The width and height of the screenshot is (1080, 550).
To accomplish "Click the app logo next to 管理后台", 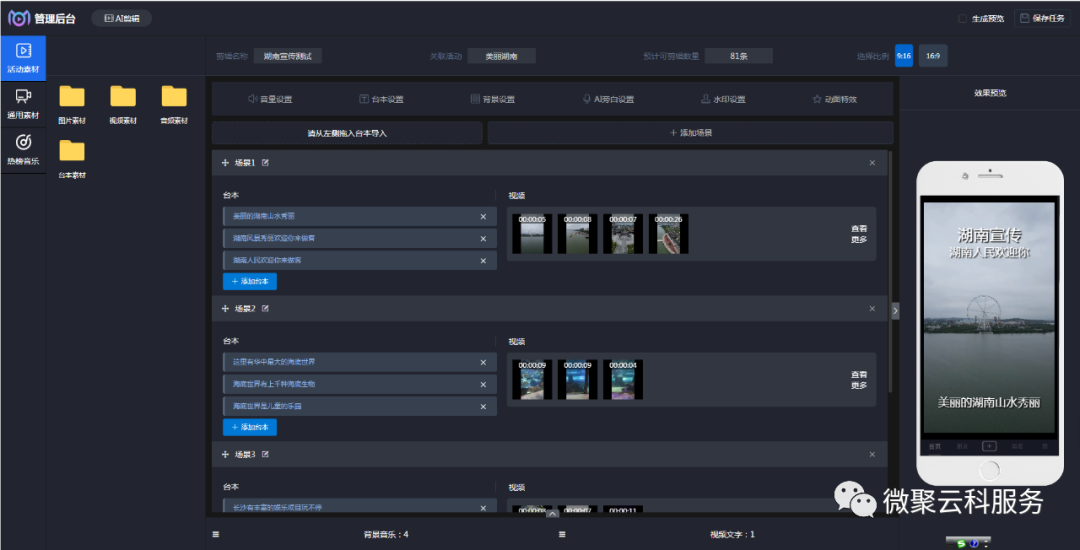I will (19, 19).
